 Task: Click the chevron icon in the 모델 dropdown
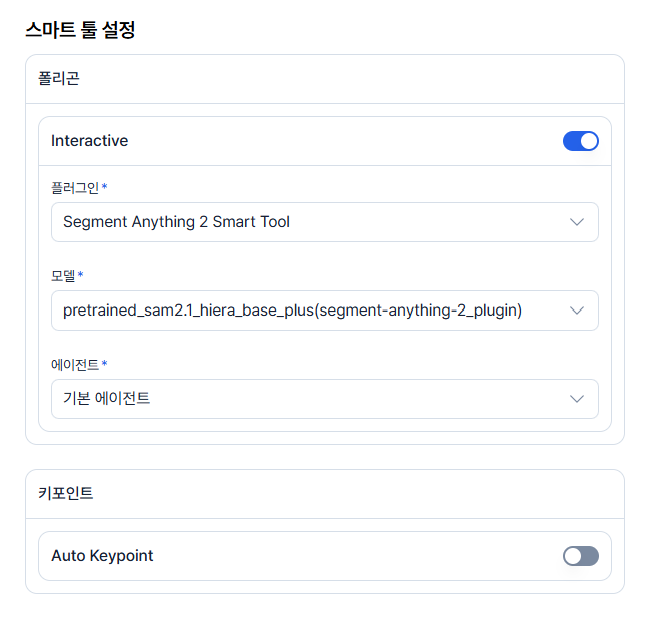576,310
